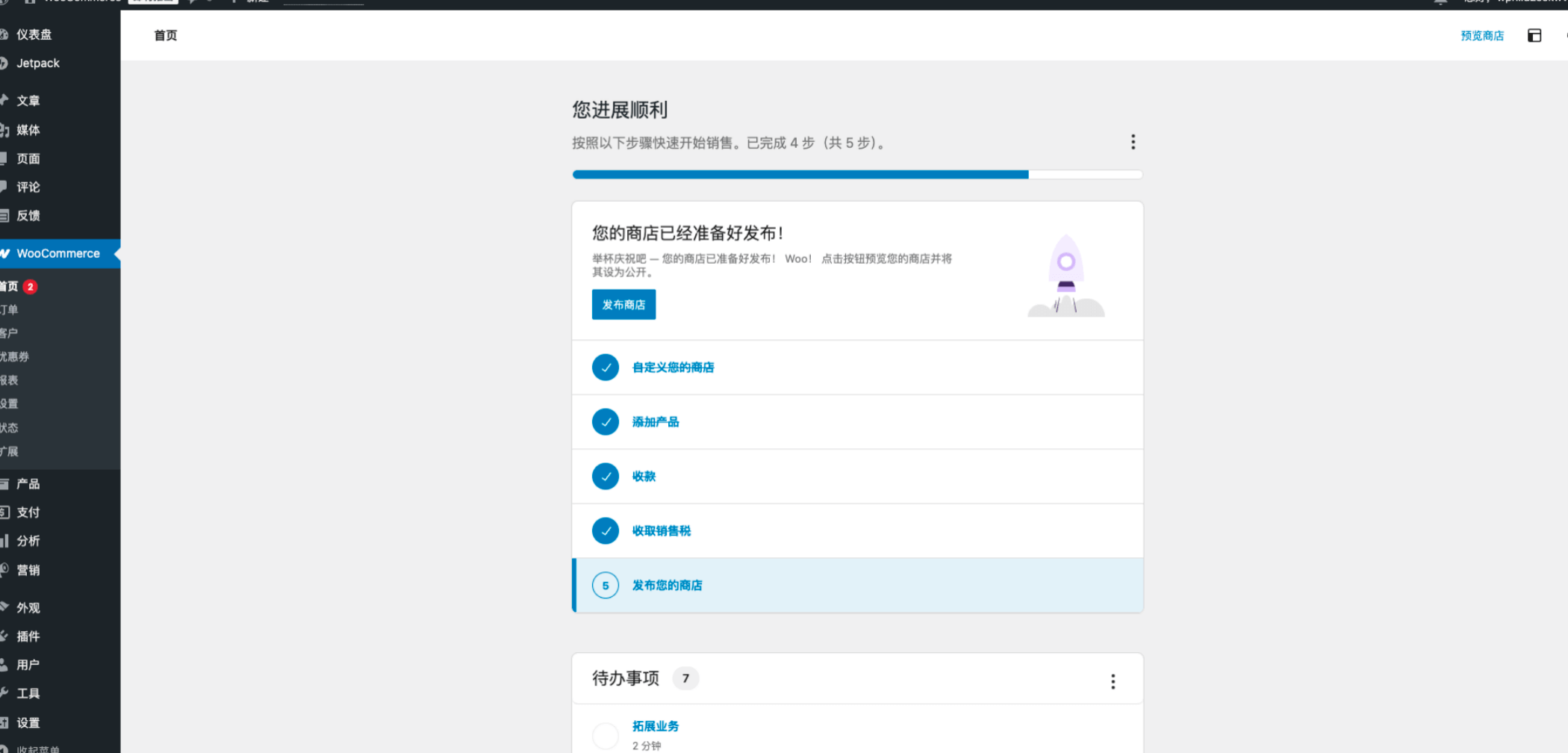Viewport: 1568px width, 753px height.
Task: Click the 工具 wrench icon in sidebar
Action: point(4,693)
